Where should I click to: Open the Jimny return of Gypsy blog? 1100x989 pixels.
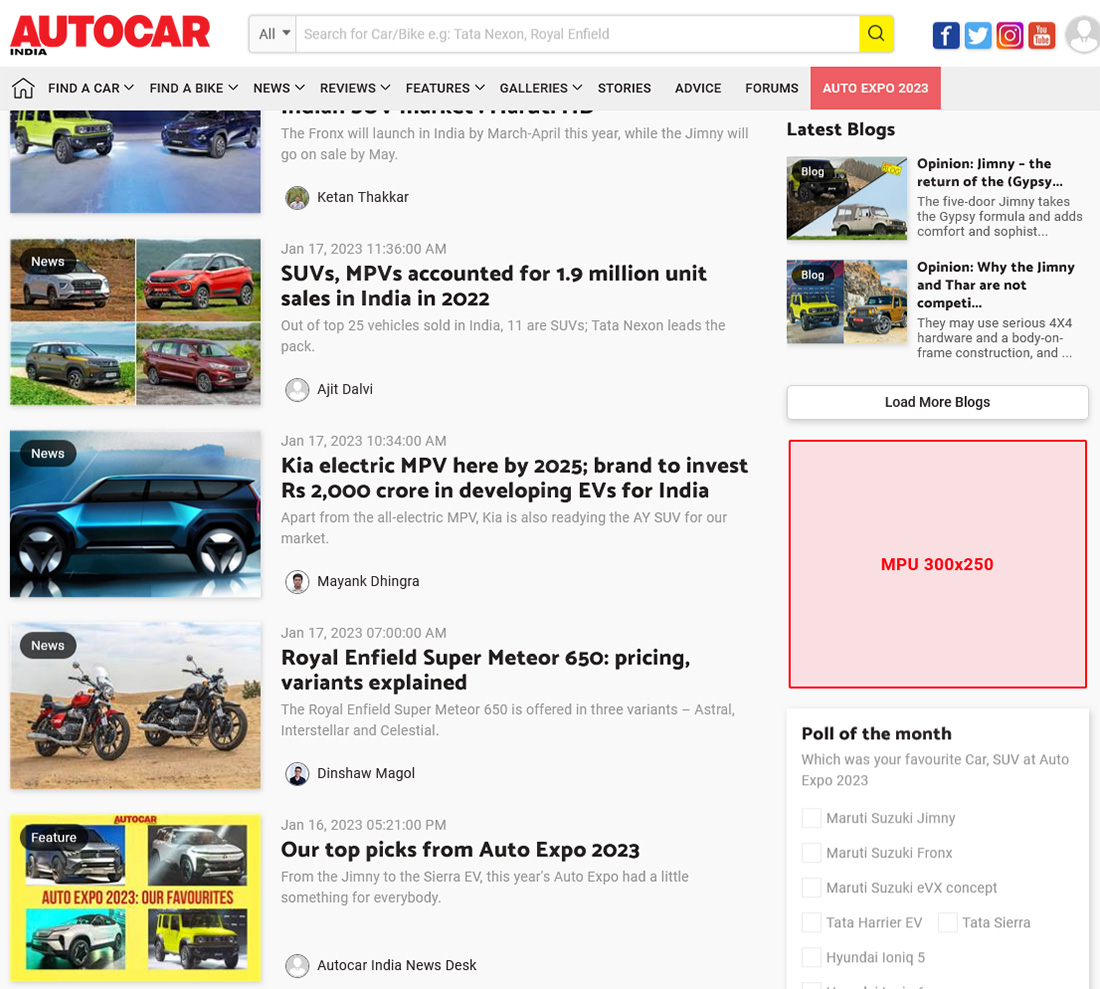[x=989, y=173]
